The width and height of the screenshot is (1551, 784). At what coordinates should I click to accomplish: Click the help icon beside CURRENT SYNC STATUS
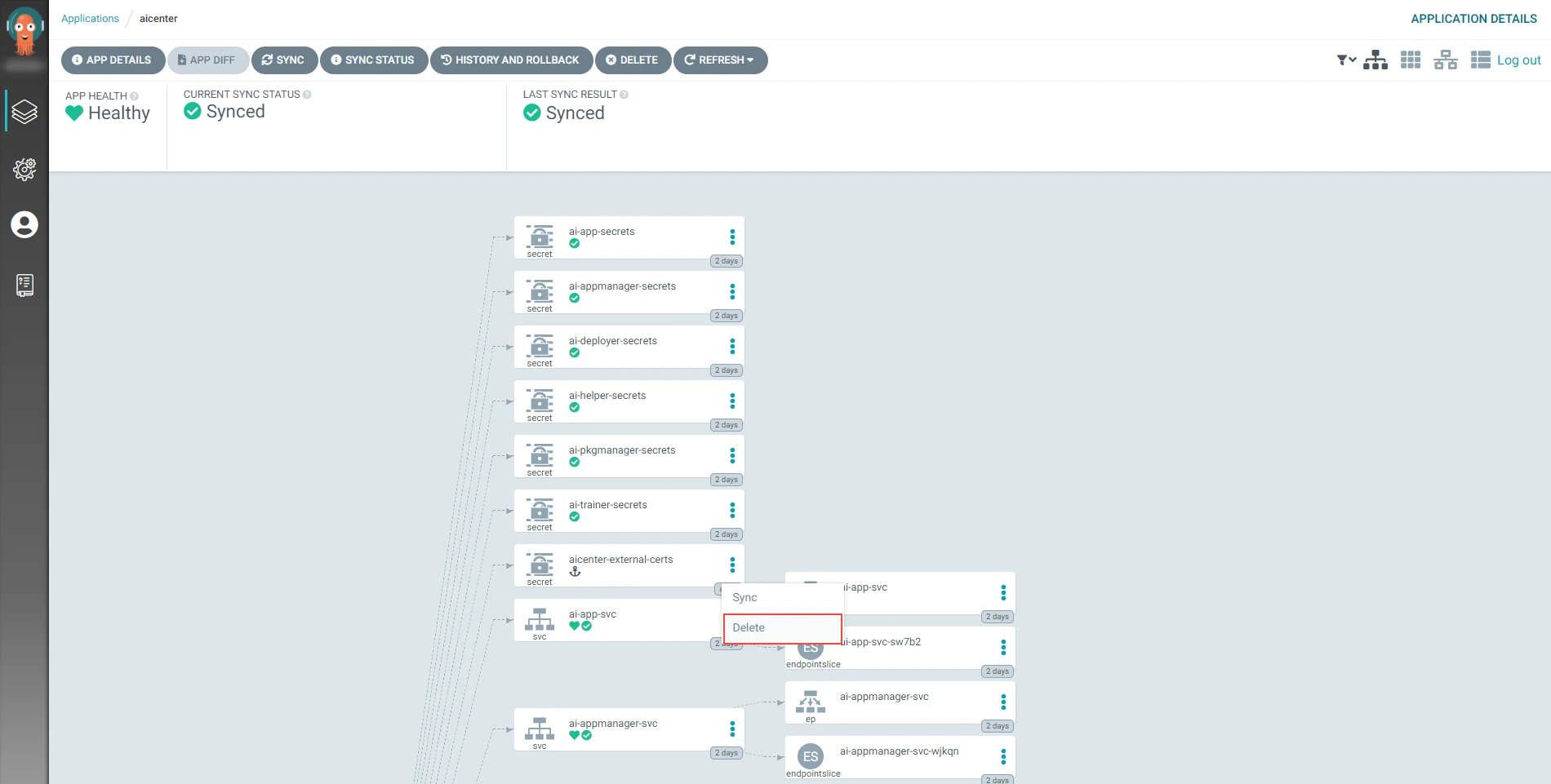point(307,95)
